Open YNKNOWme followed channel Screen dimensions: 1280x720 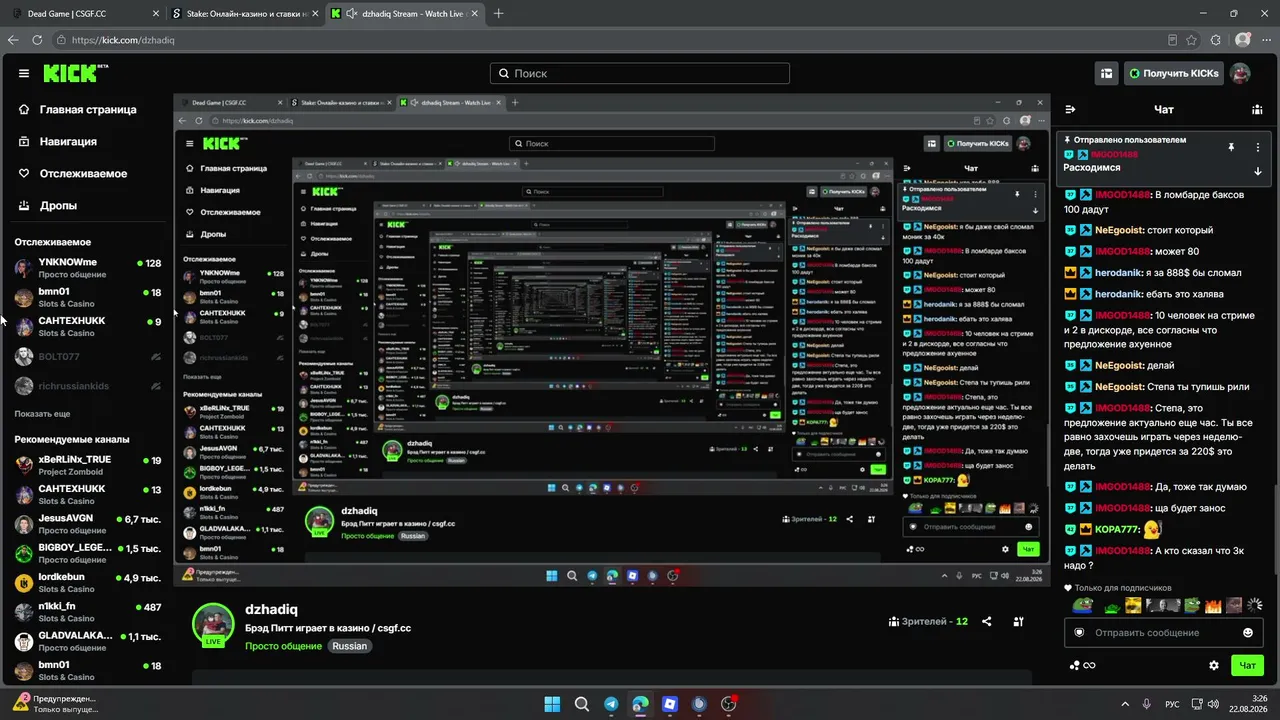tap(88, 268)
